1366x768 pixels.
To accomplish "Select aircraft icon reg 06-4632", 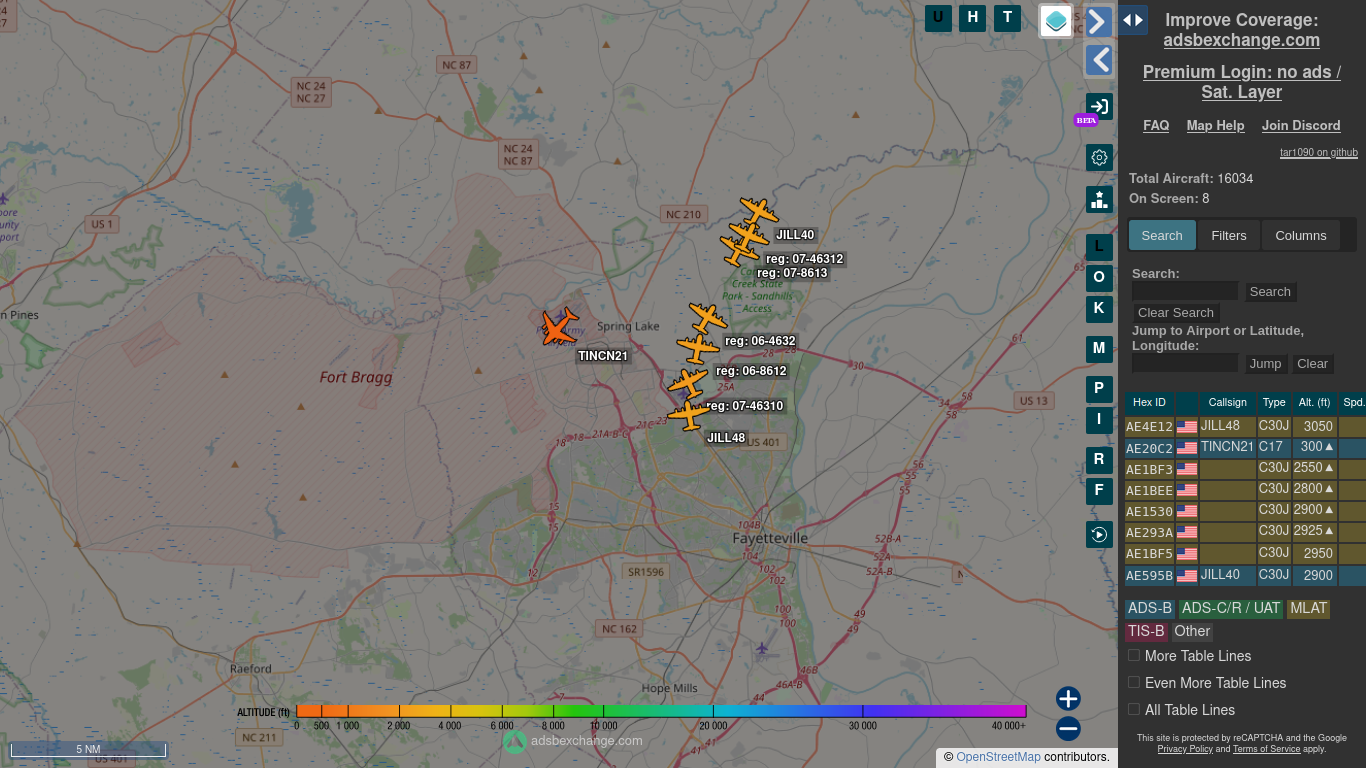I will 708,319.
